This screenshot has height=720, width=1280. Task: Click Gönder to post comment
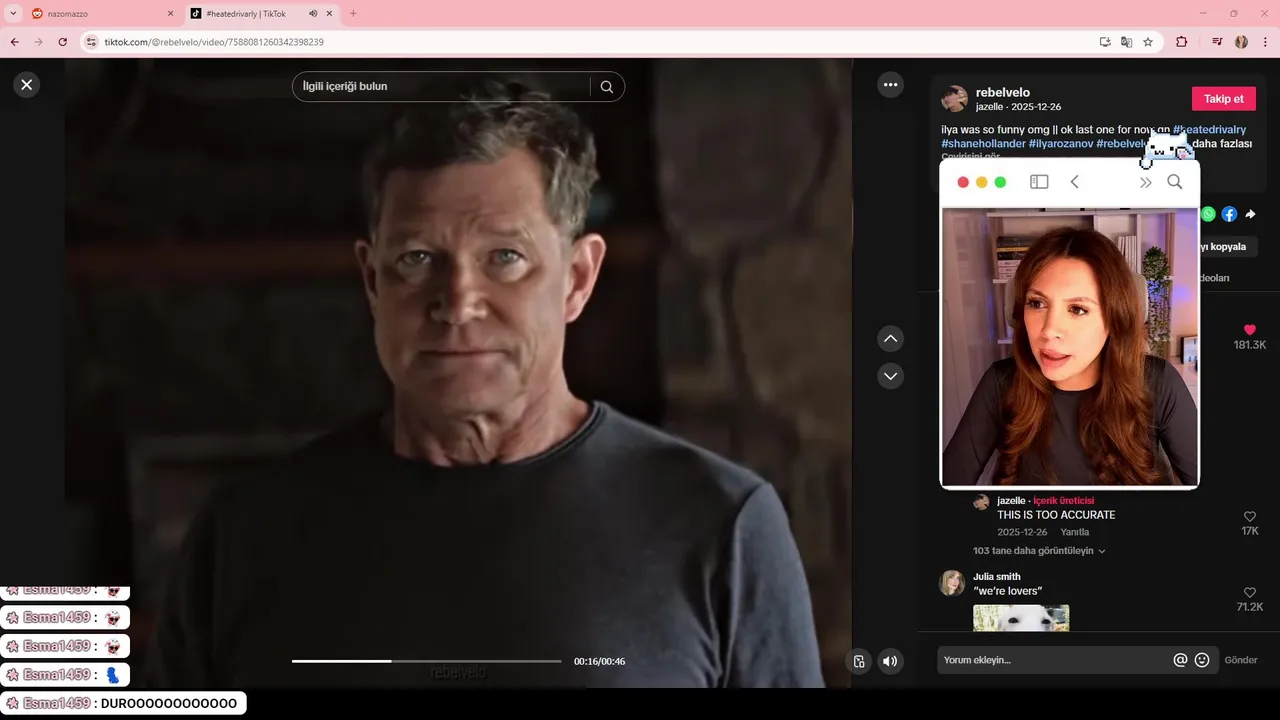pos(1241,660)
